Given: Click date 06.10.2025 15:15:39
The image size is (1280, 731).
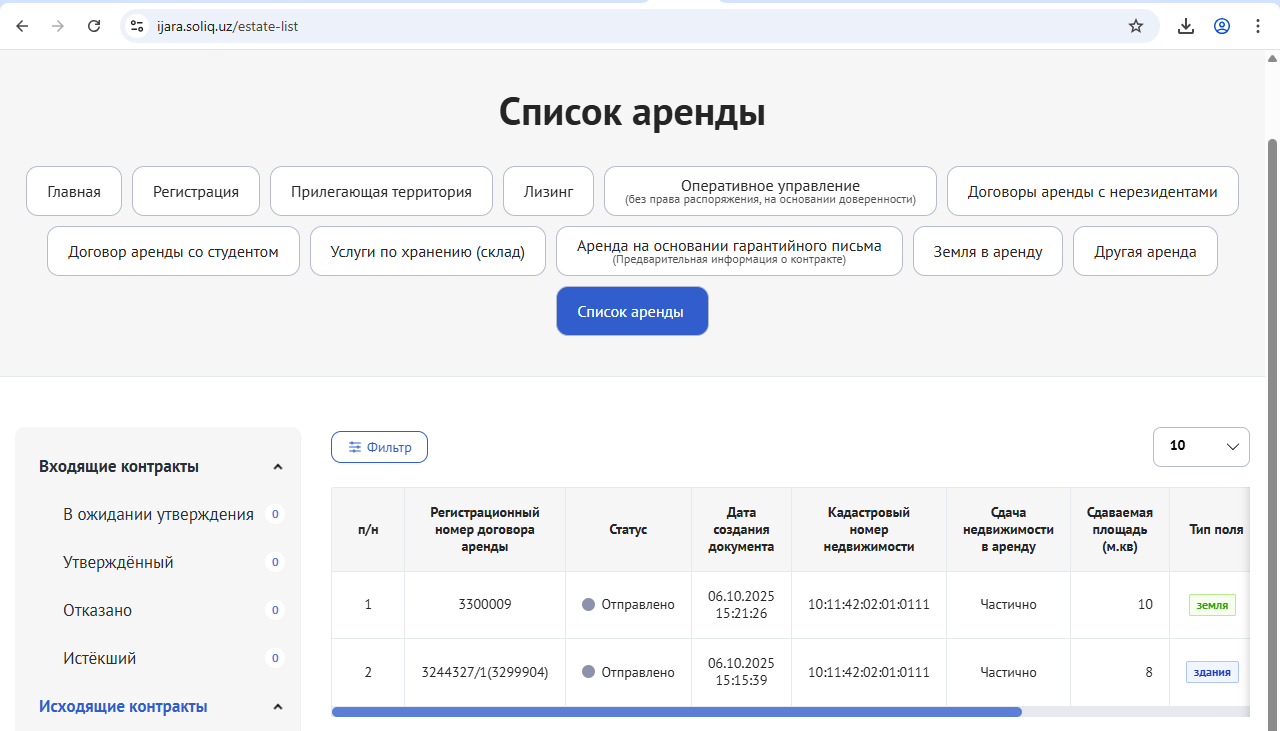Looking at the screenshot, I should click(x=741, y=672).
